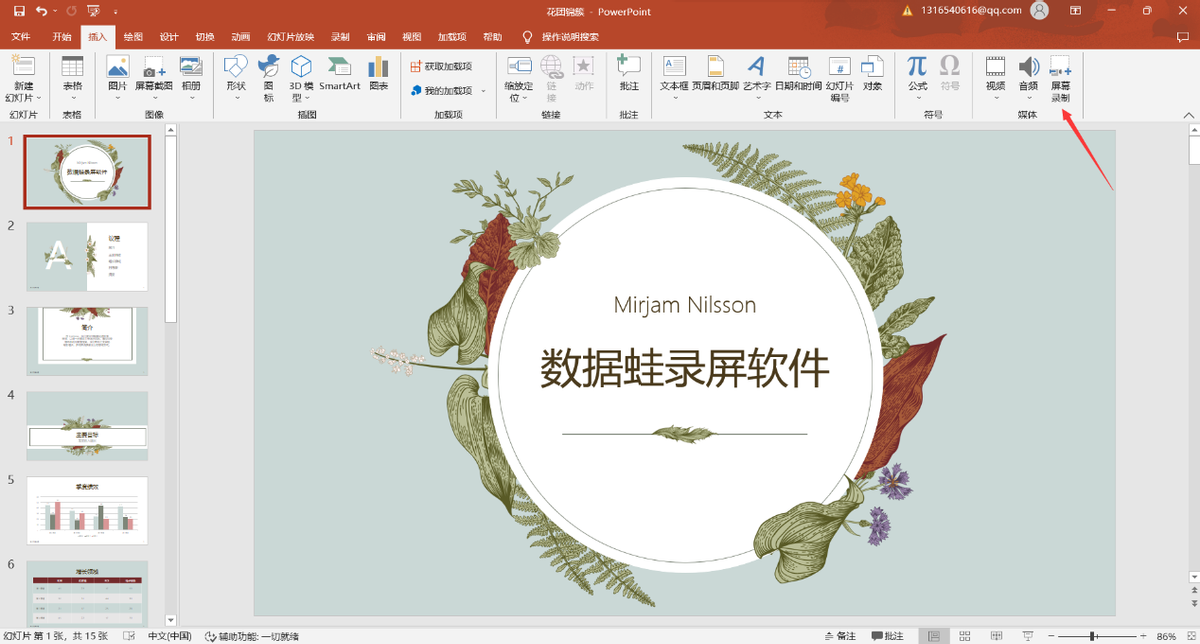
Task: Open 页眉和页脚 header and footer
Action: tap(715, 74)
